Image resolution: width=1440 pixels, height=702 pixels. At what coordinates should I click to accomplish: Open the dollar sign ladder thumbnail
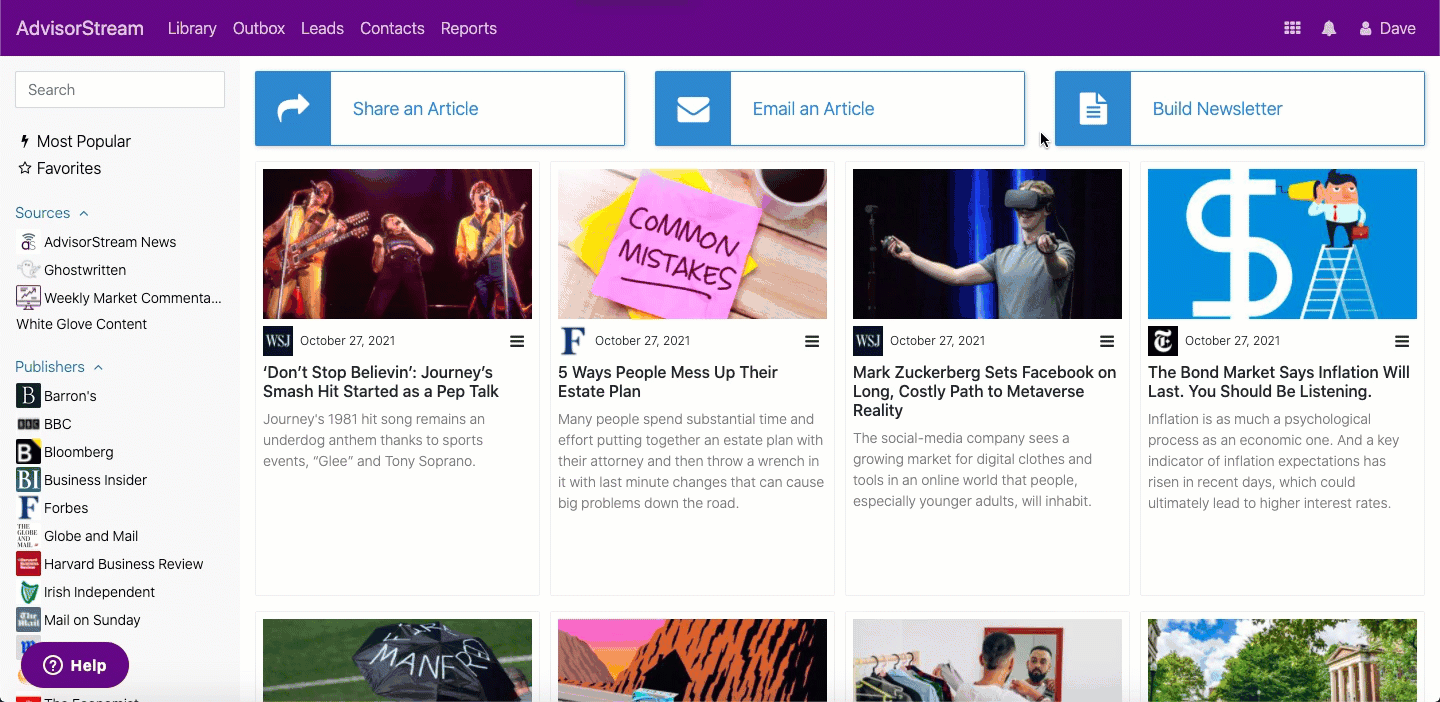[x=1282, y=244]
